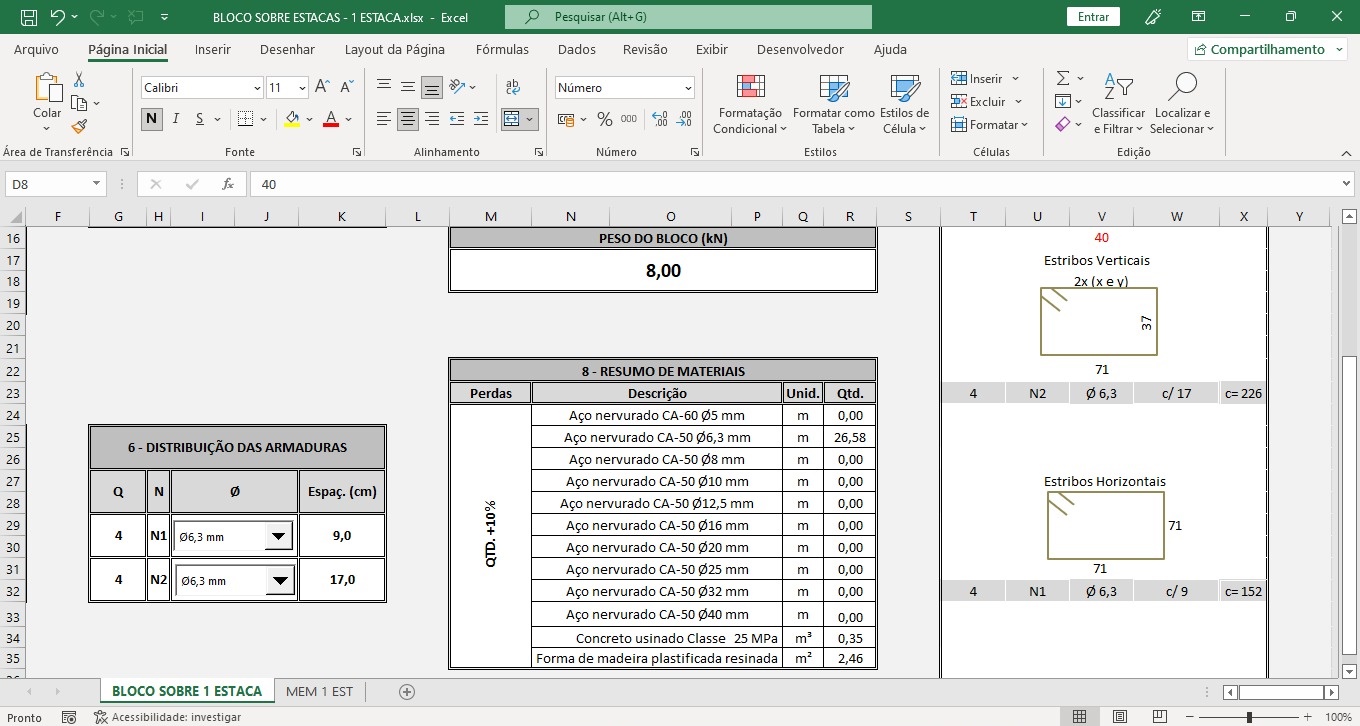
Task: Click the Entrar sign-in button
Action: (x=1093, y=17)
